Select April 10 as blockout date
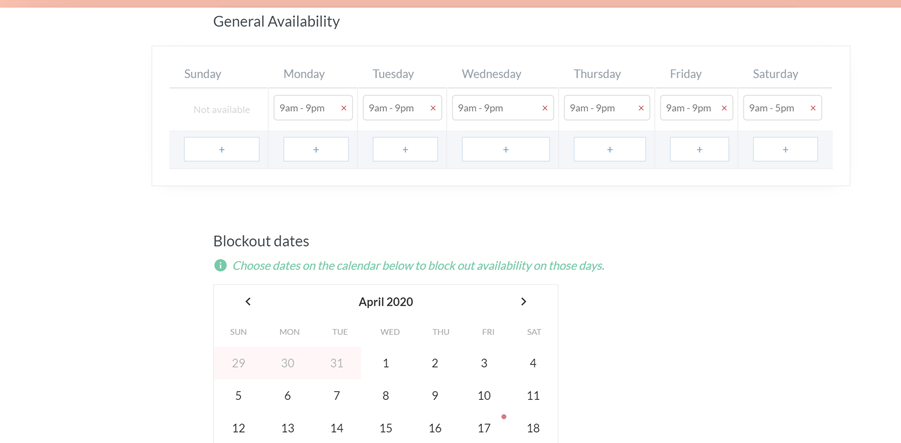This screenshot has height=443, width=901. coord(484,395)
